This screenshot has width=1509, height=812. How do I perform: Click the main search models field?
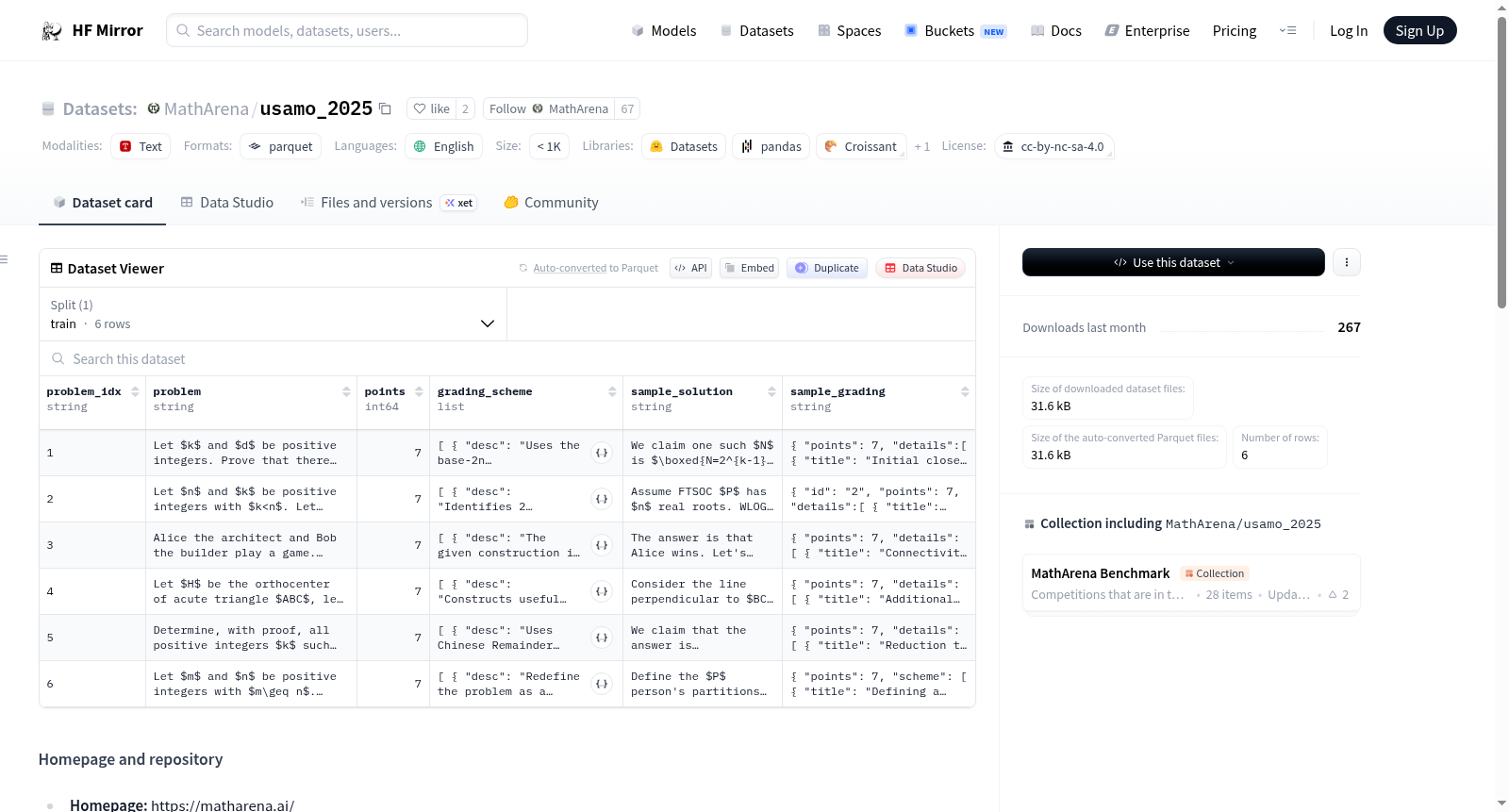coord(347,30)
